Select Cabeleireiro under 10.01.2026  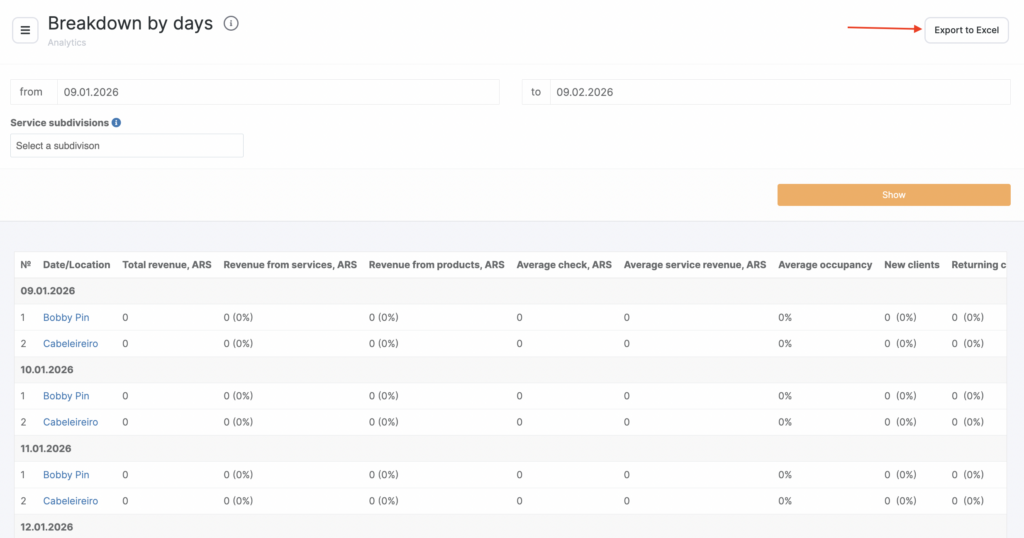[70, 422]
